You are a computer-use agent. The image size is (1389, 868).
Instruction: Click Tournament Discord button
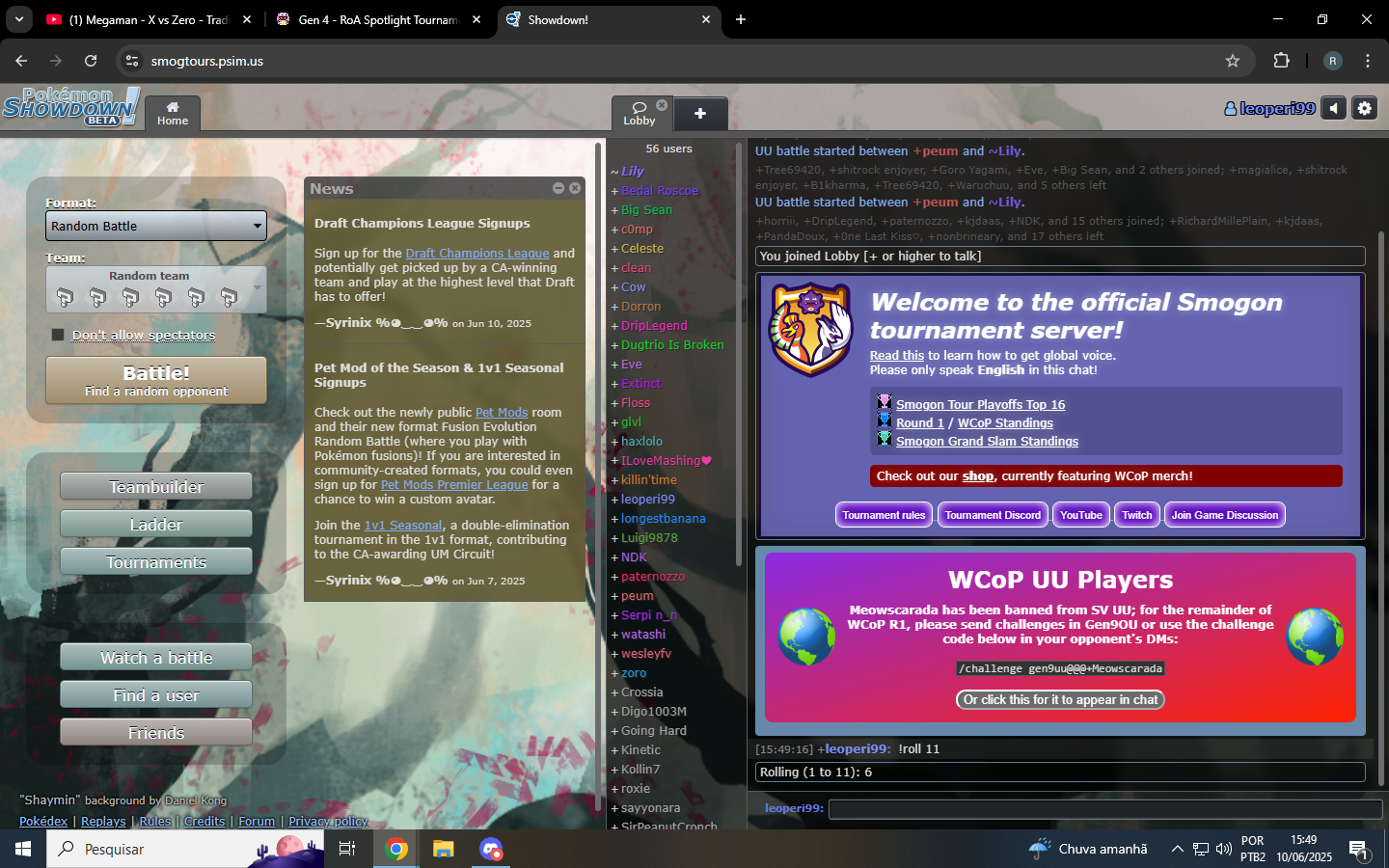pyautogui.click(x=993, y=515)
